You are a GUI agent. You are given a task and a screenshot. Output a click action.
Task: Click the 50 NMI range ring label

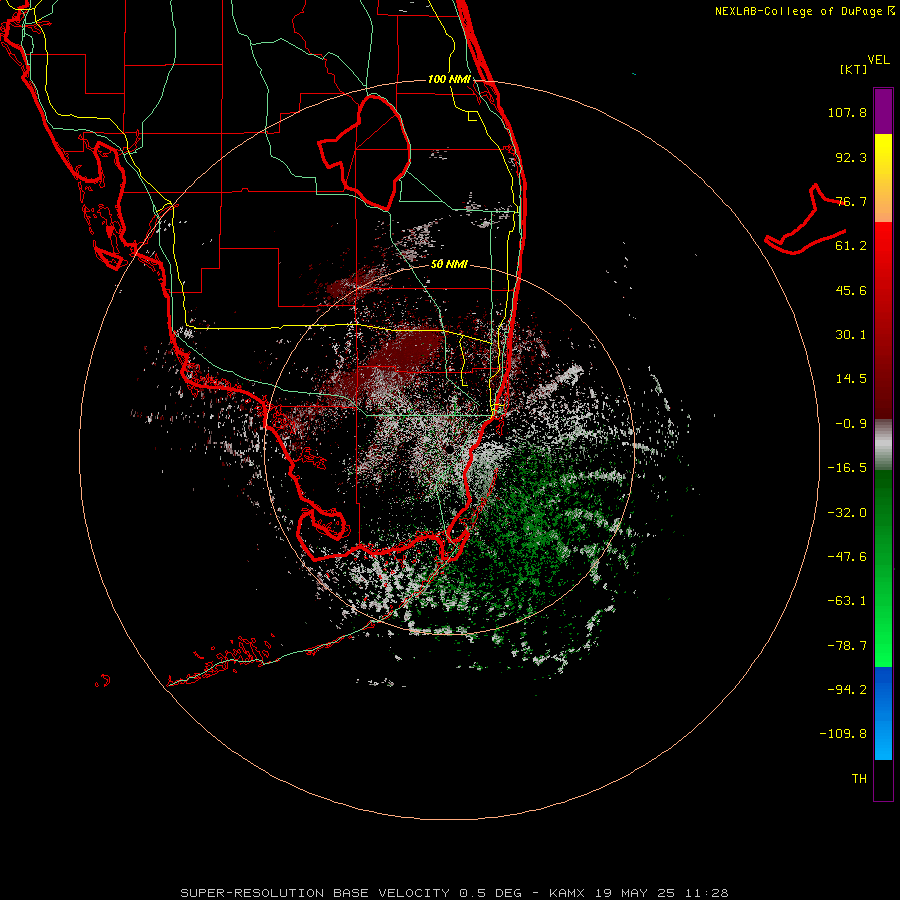point(449,264)
